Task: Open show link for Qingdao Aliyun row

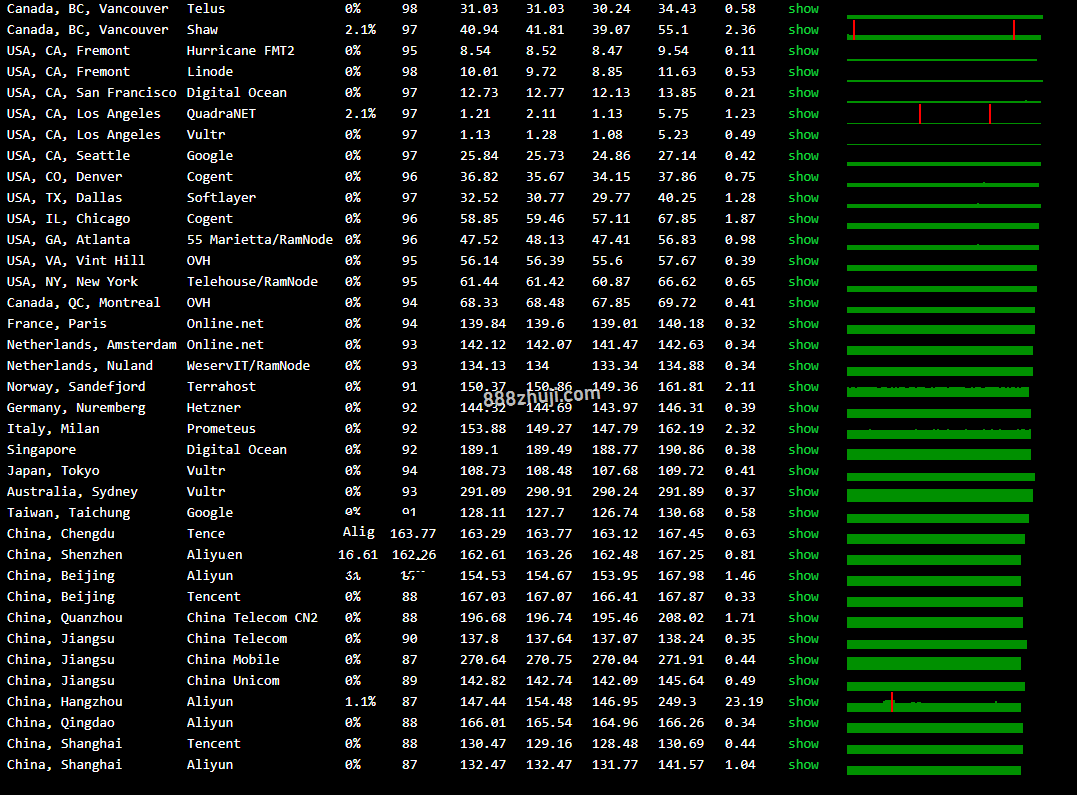Action: coord(803,723)
